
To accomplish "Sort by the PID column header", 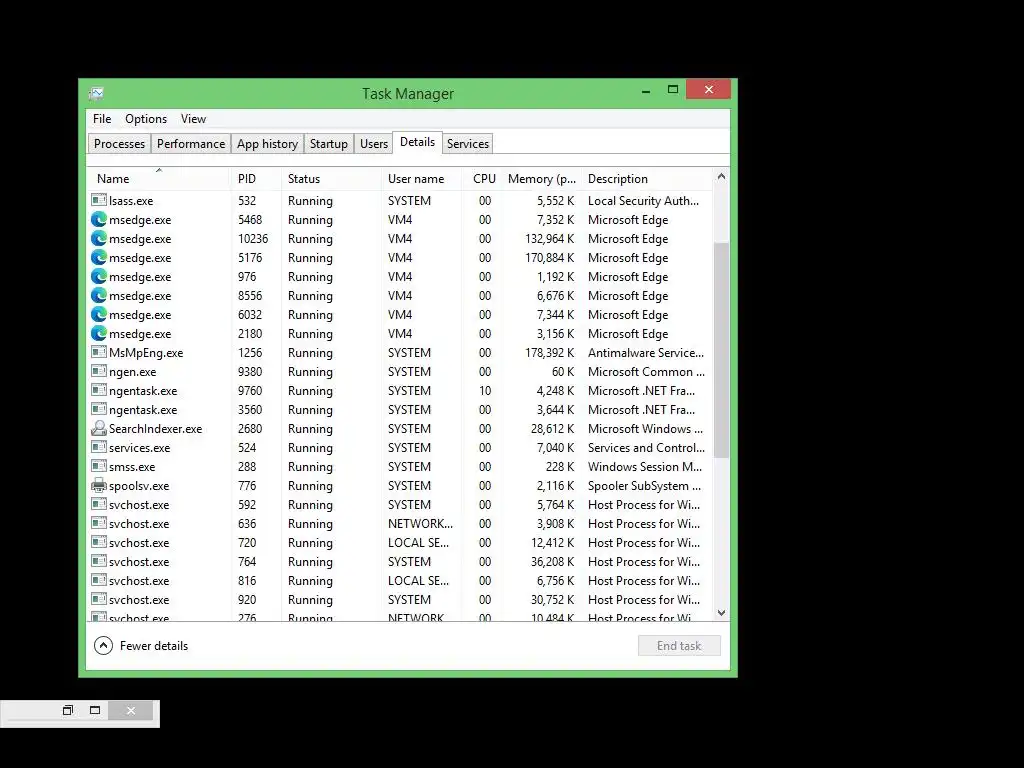I will coord(256,179).
